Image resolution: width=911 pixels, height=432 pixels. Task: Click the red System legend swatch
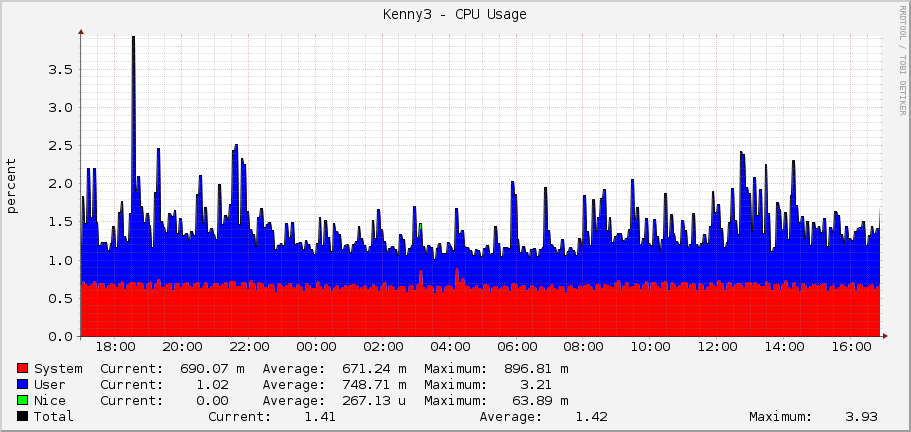click(23, 369)
